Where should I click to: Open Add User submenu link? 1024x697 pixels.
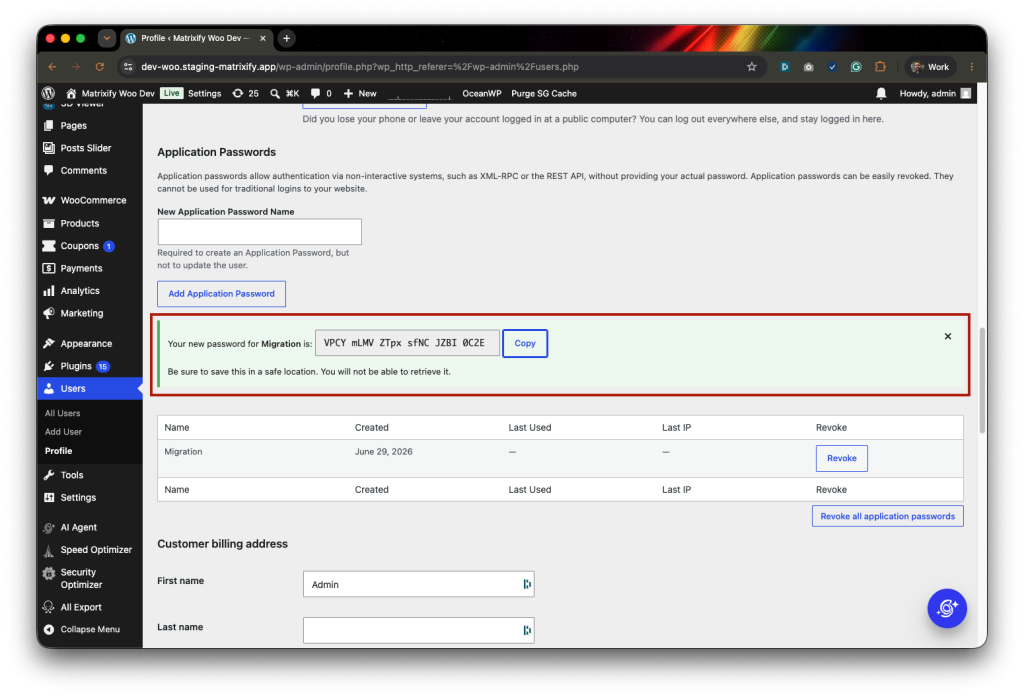63,432
